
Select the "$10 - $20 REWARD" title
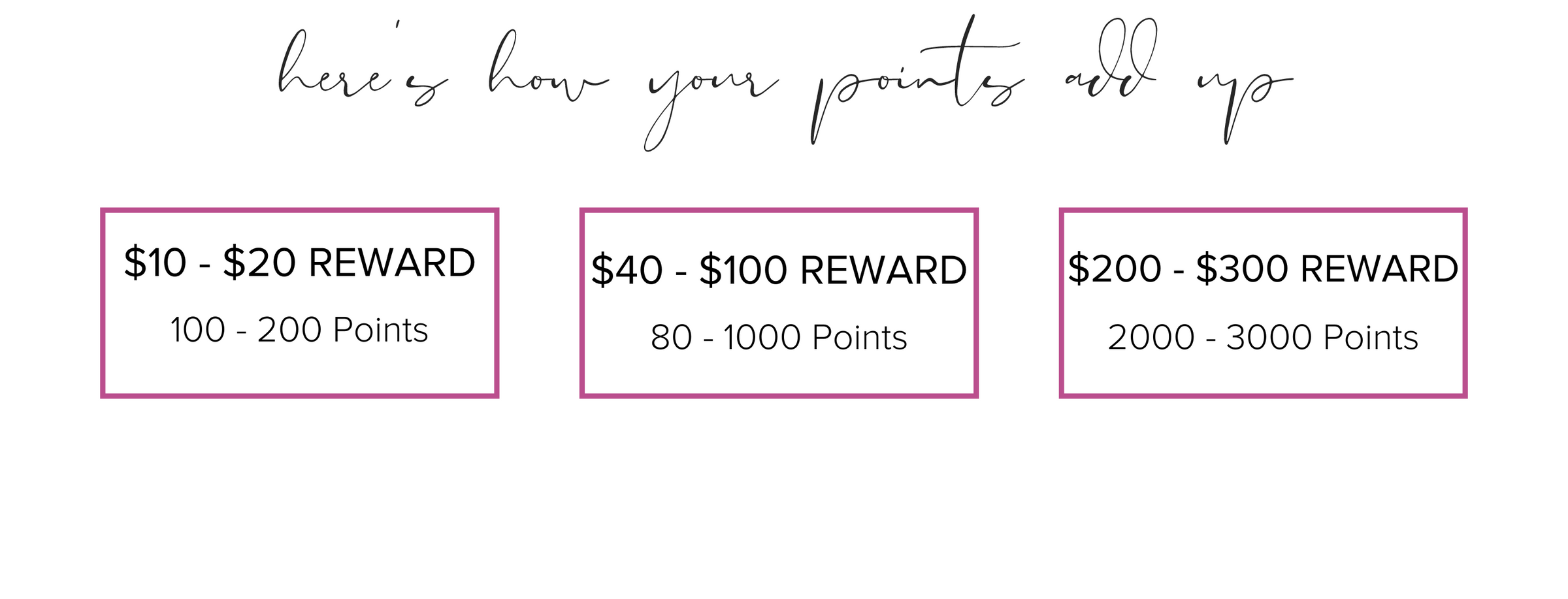pos(299,263)
